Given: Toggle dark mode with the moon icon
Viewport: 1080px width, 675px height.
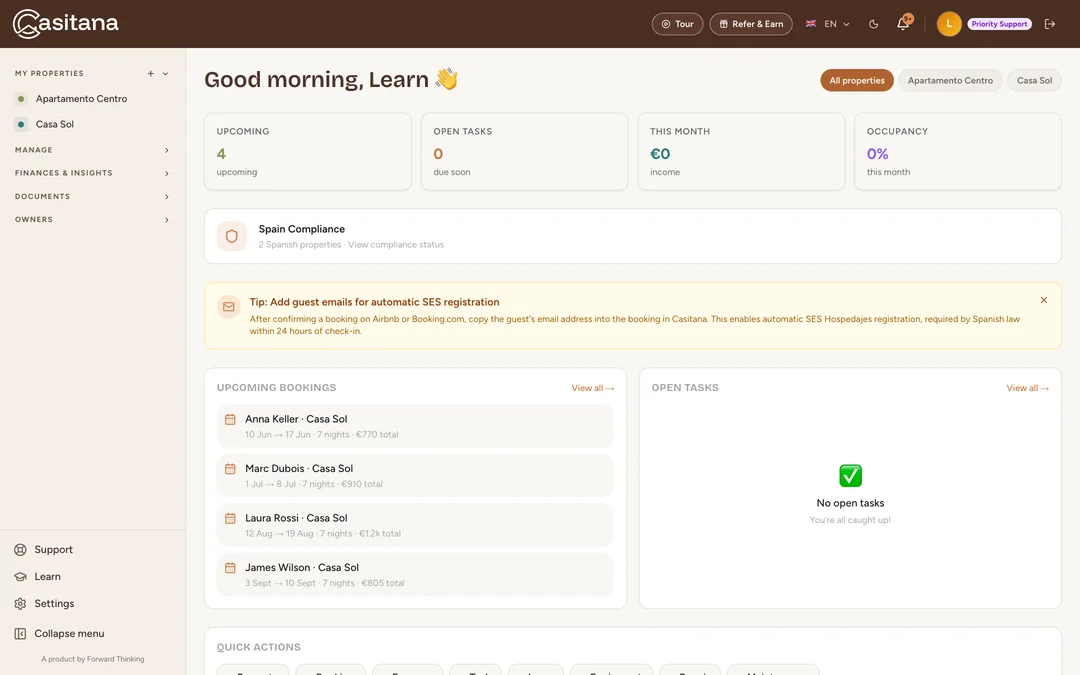Looking at the screenshot, I should pyautogui.click(x=873, y=24).
